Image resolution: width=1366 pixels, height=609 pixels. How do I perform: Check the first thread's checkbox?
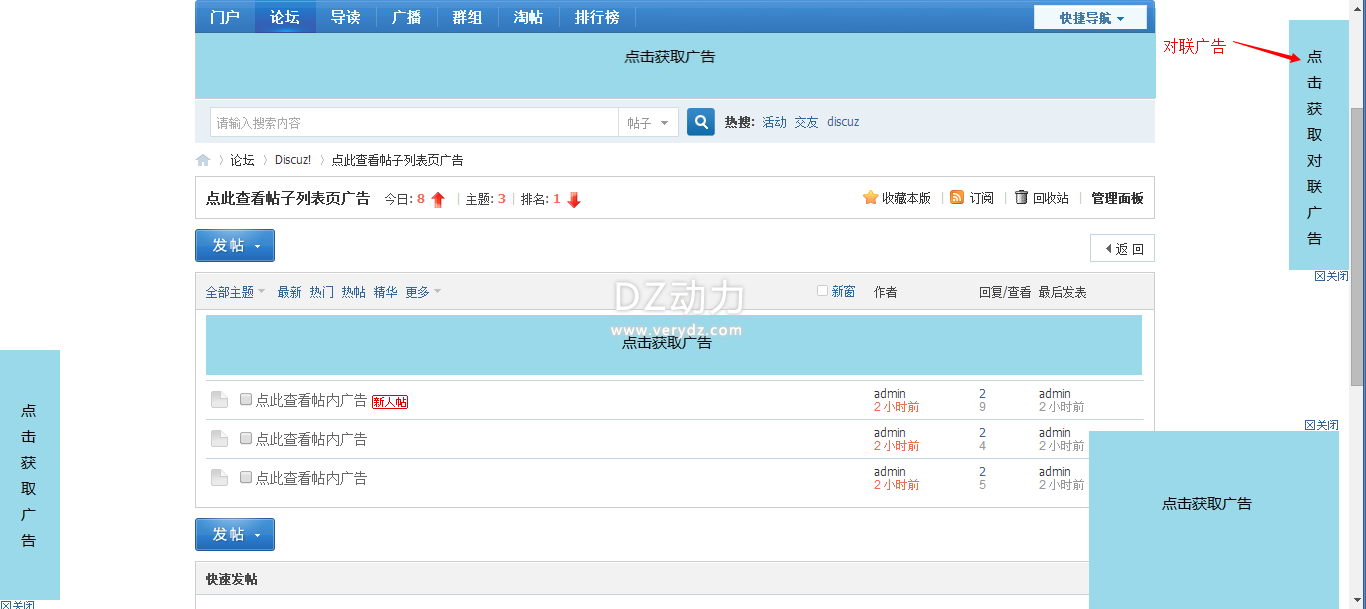[246, 399]
